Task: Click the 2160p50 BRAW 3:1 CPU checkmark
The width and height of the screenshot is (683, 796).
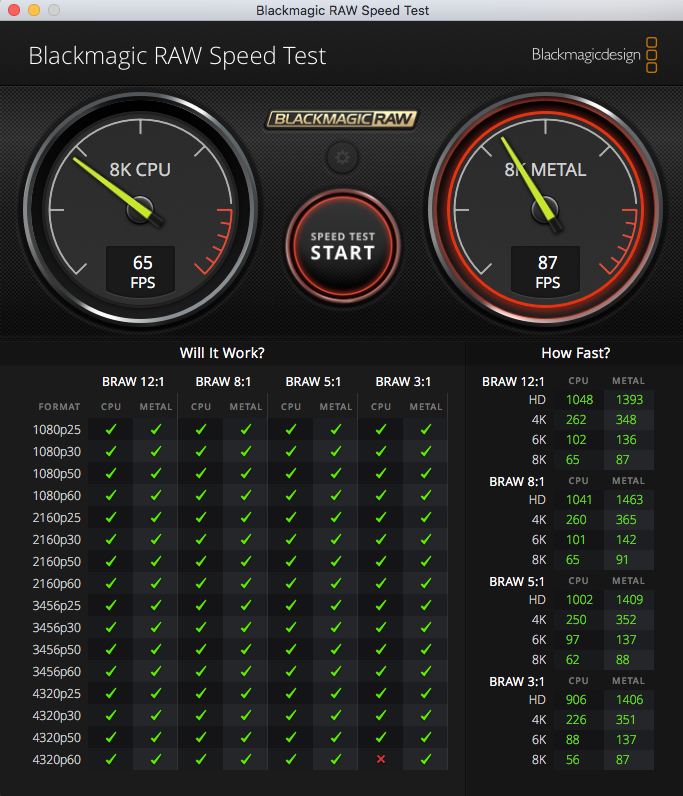Action: point(381,561)
